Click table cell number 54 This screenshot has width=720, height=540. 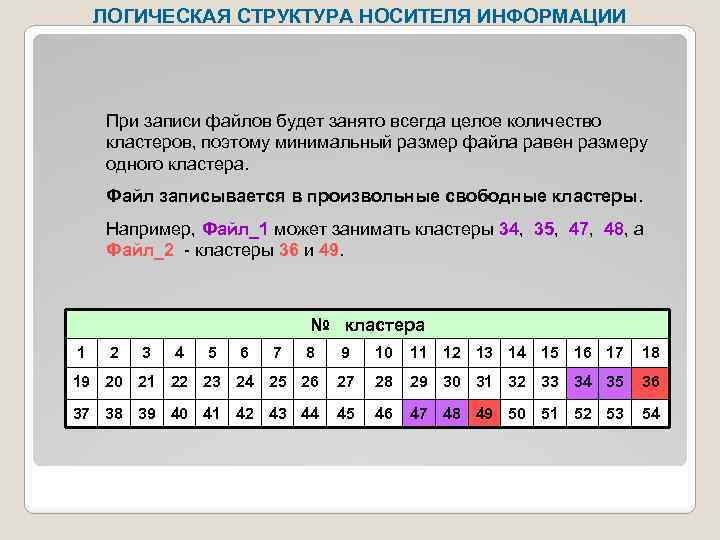coord(650,413)
